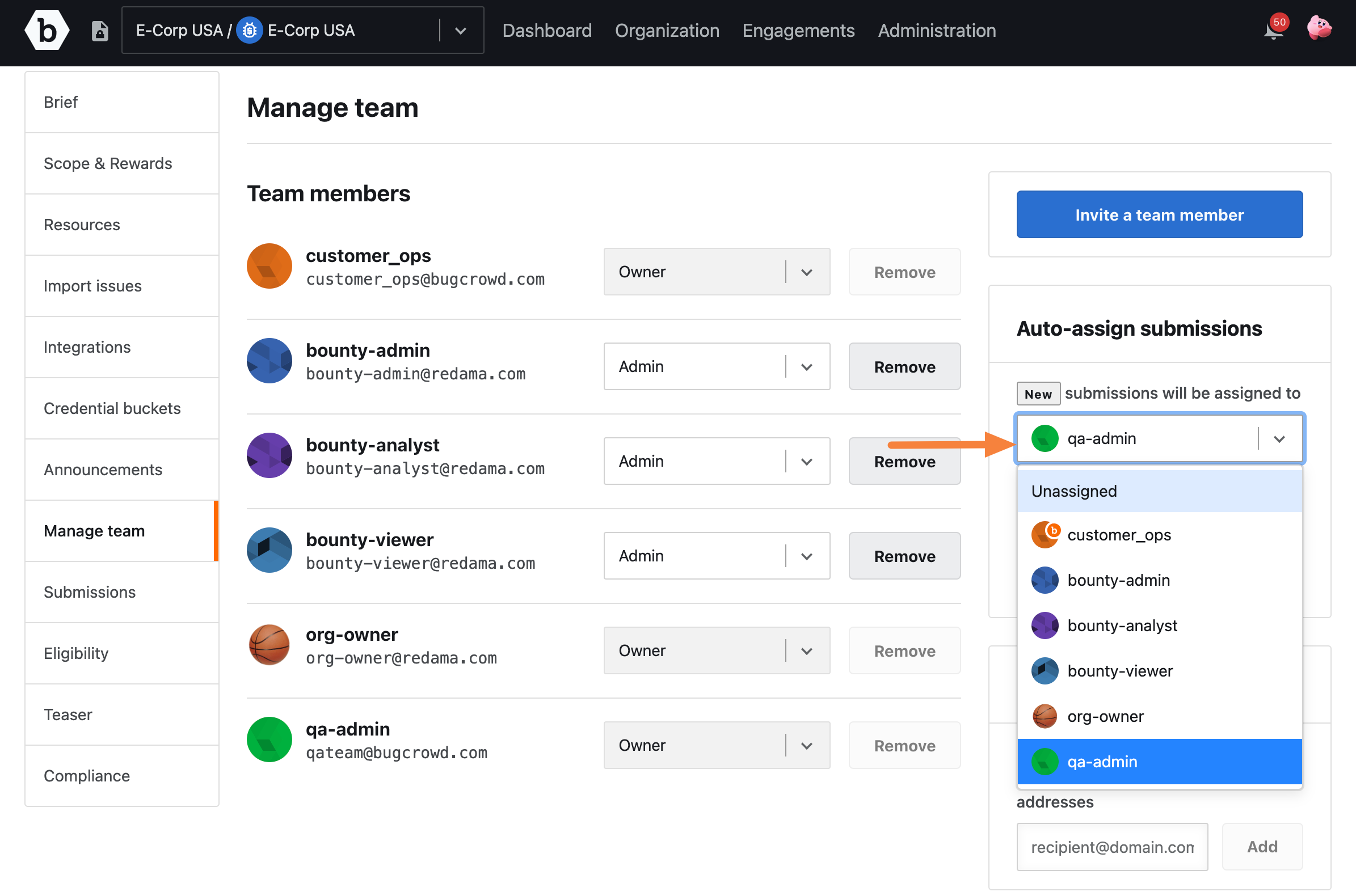Click qateam@bugcrowd.com email text
Image resolution: width=1356 pixels, height=896 pixels.
tap(397, 753)
